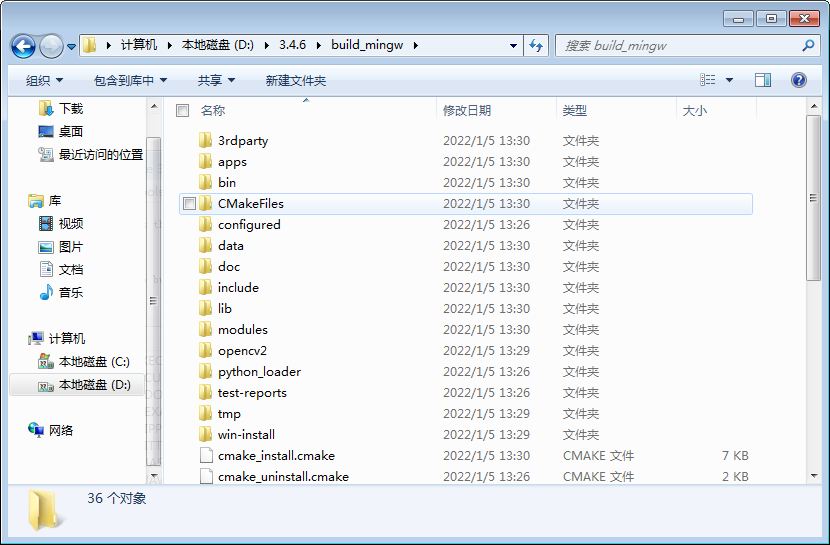Click the refresh button beside address bar
The height and width of the screenshot is (545, 830).
pyautogui.click(x=536, y=45)
